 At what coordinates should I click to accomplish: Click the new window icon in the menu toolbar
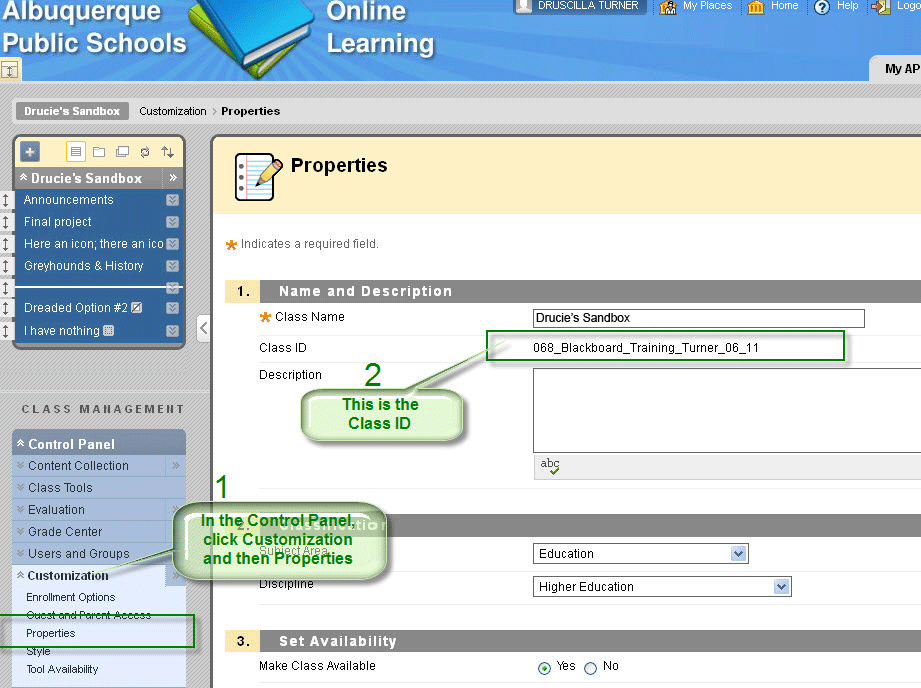click(122, 152)
